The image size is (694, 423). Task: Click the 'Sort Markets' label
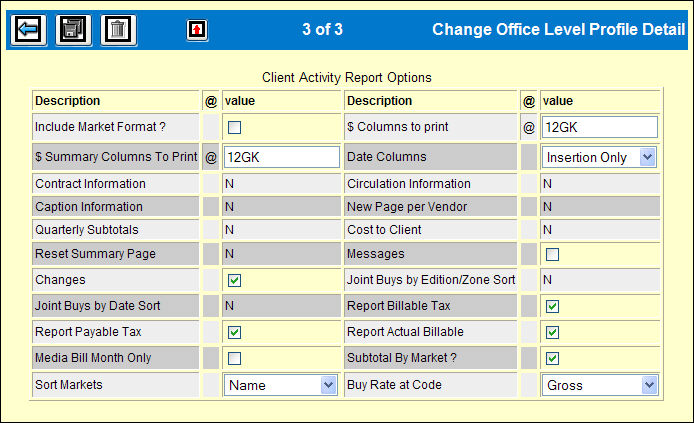pos(69,385)
